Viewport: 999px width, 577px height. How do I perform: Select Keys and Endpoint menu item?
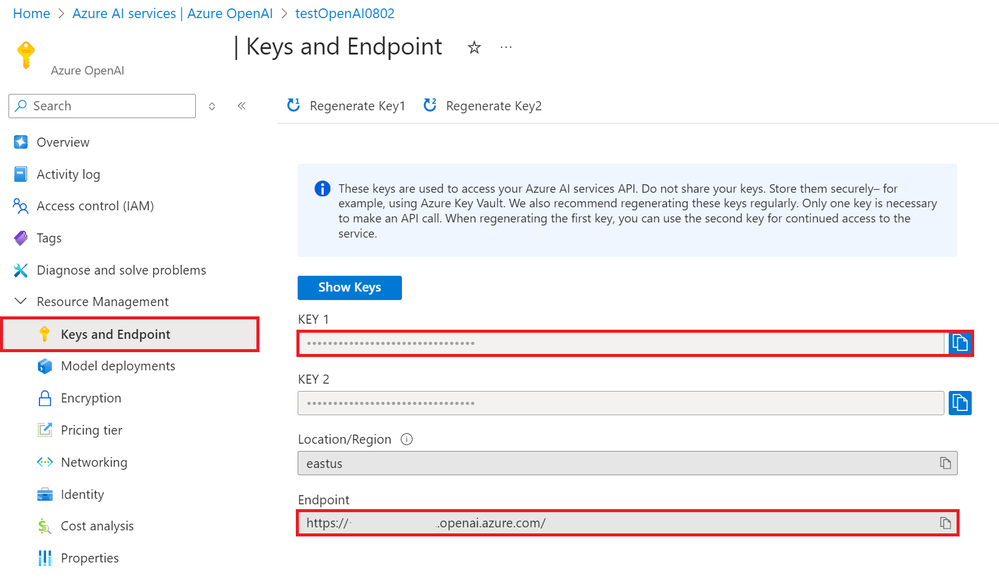tap(130, 334)
